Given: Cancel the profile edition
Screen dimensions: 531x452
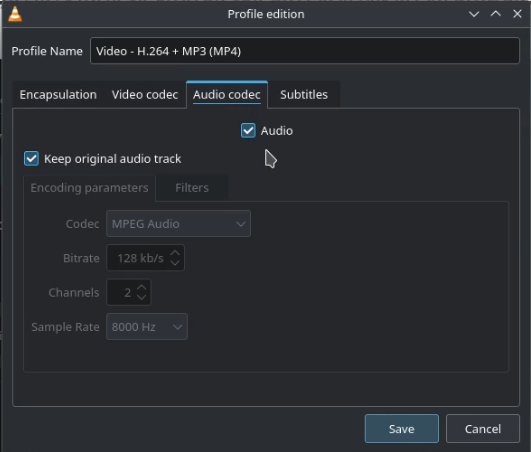Looking at the screenshot, I should click(x=483, y=429).
